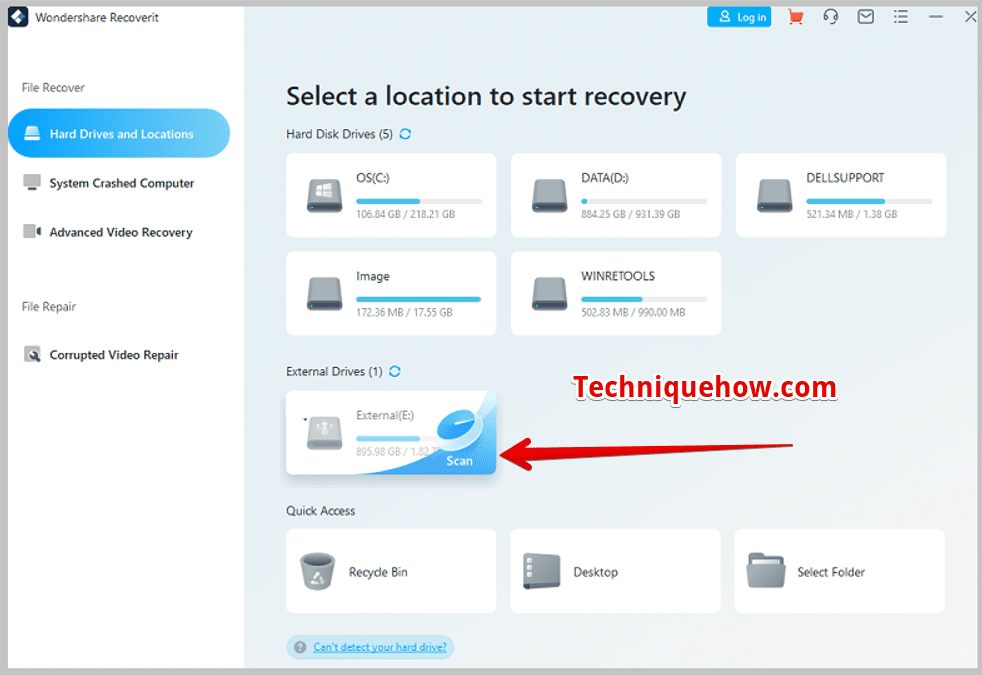Click the "DELLSUPPORT" drive name
982x675 pixels.
(845, 178)
